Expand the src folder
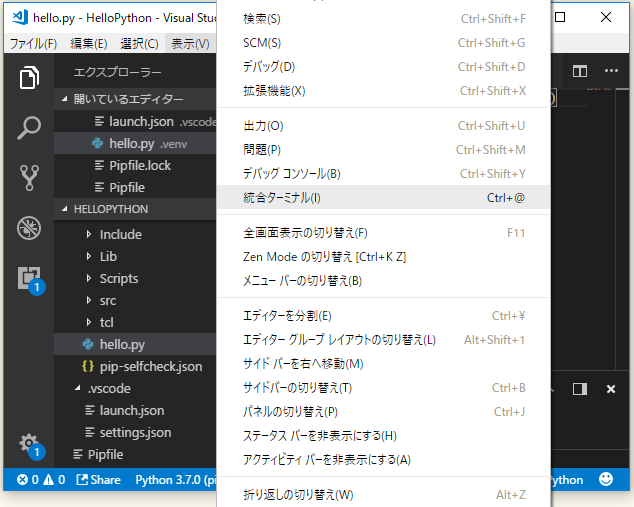Image resolution: width=634 pixels, height=507 pixels. [x=135, y=300]
